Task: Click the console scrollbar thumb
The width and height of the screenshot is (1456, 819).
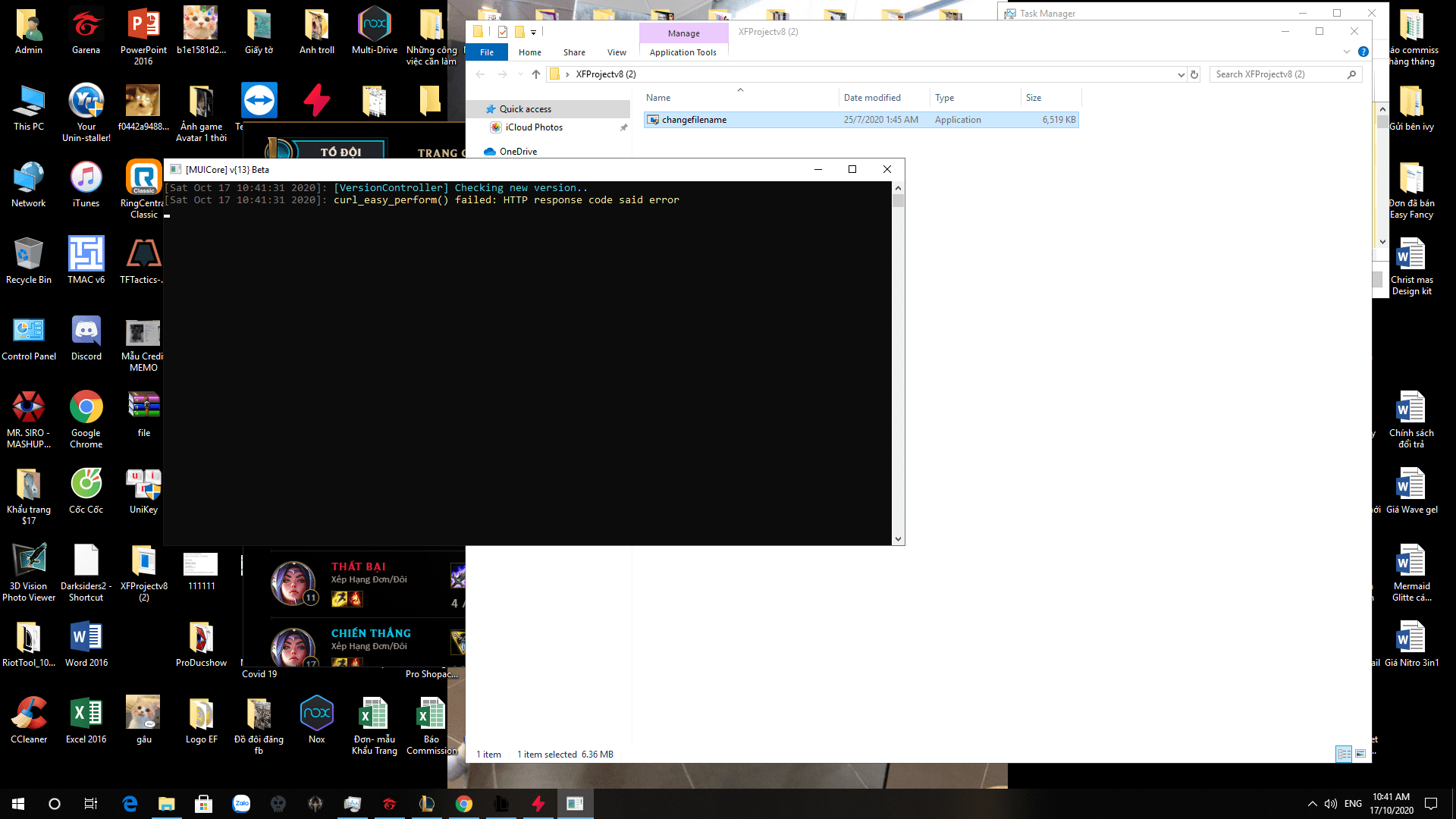Action: pos(898,201)
